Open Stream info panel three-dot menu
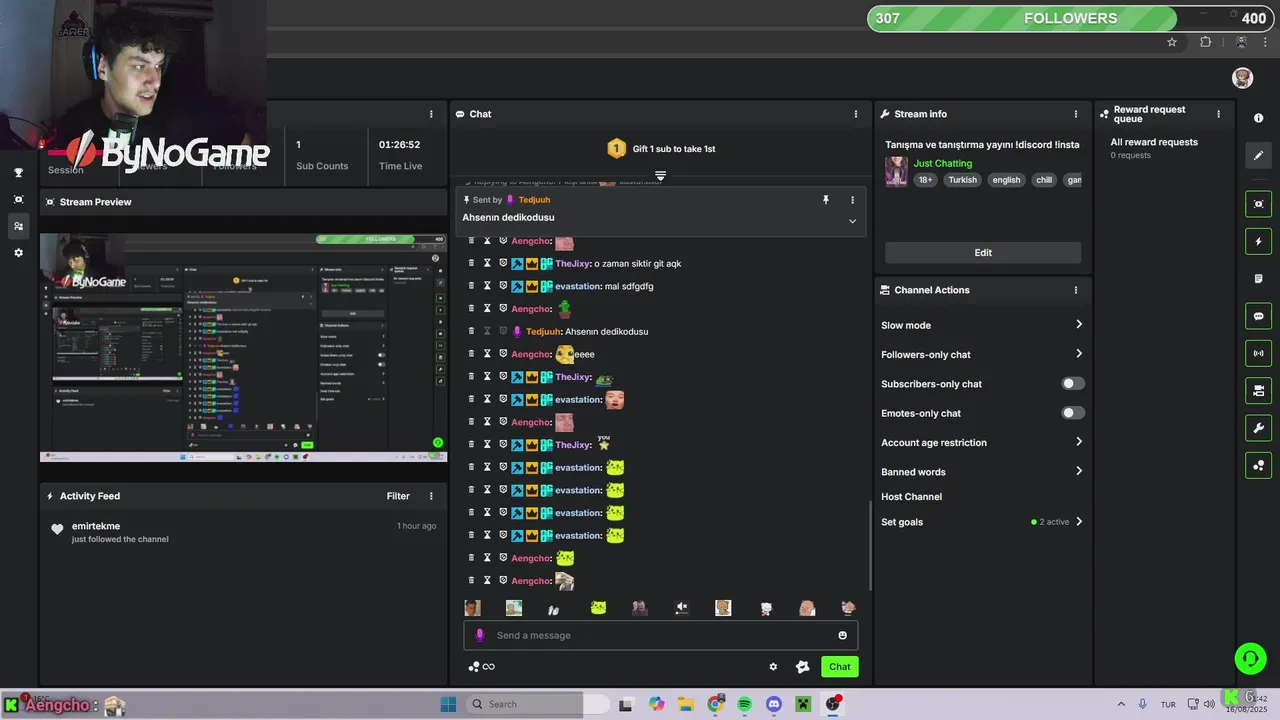The image size is (1280, 720). (1076, 114)
